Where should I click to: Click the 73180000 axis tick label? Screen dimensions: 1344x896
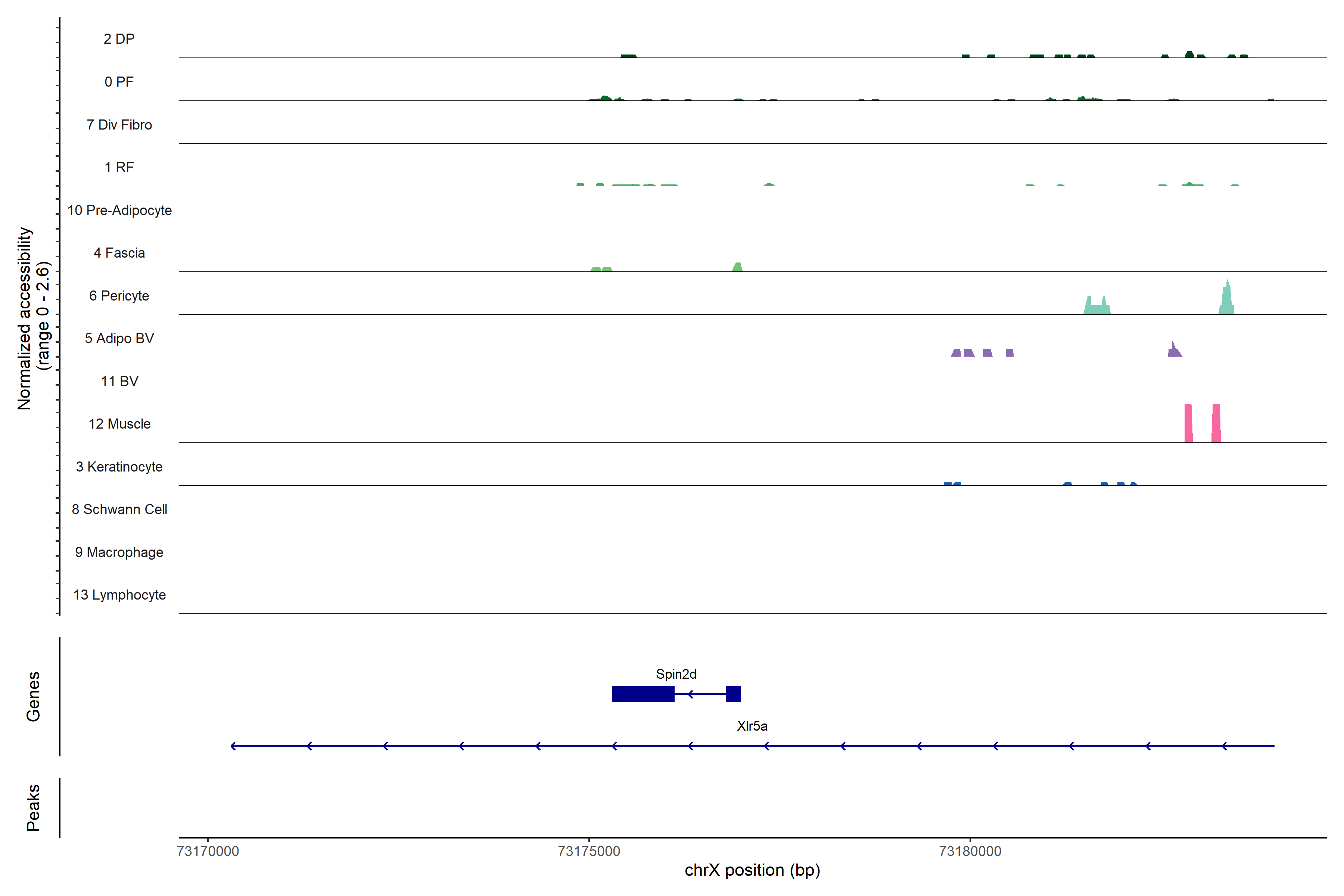pos(970,852)
